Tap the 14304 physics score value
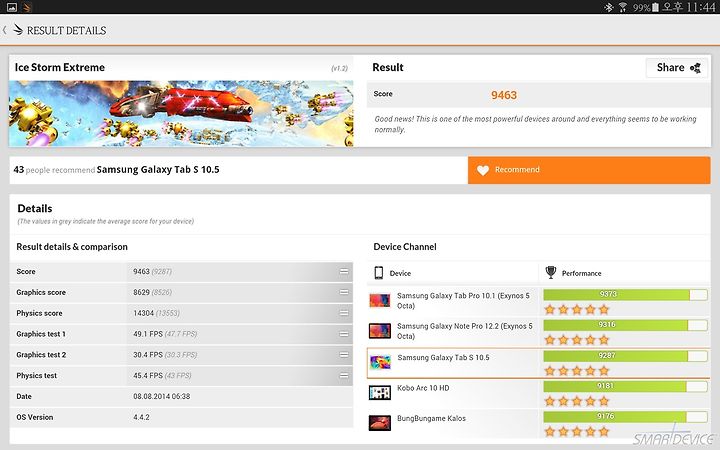This screenshot has height=450, width=720. [x=143, y=313]
